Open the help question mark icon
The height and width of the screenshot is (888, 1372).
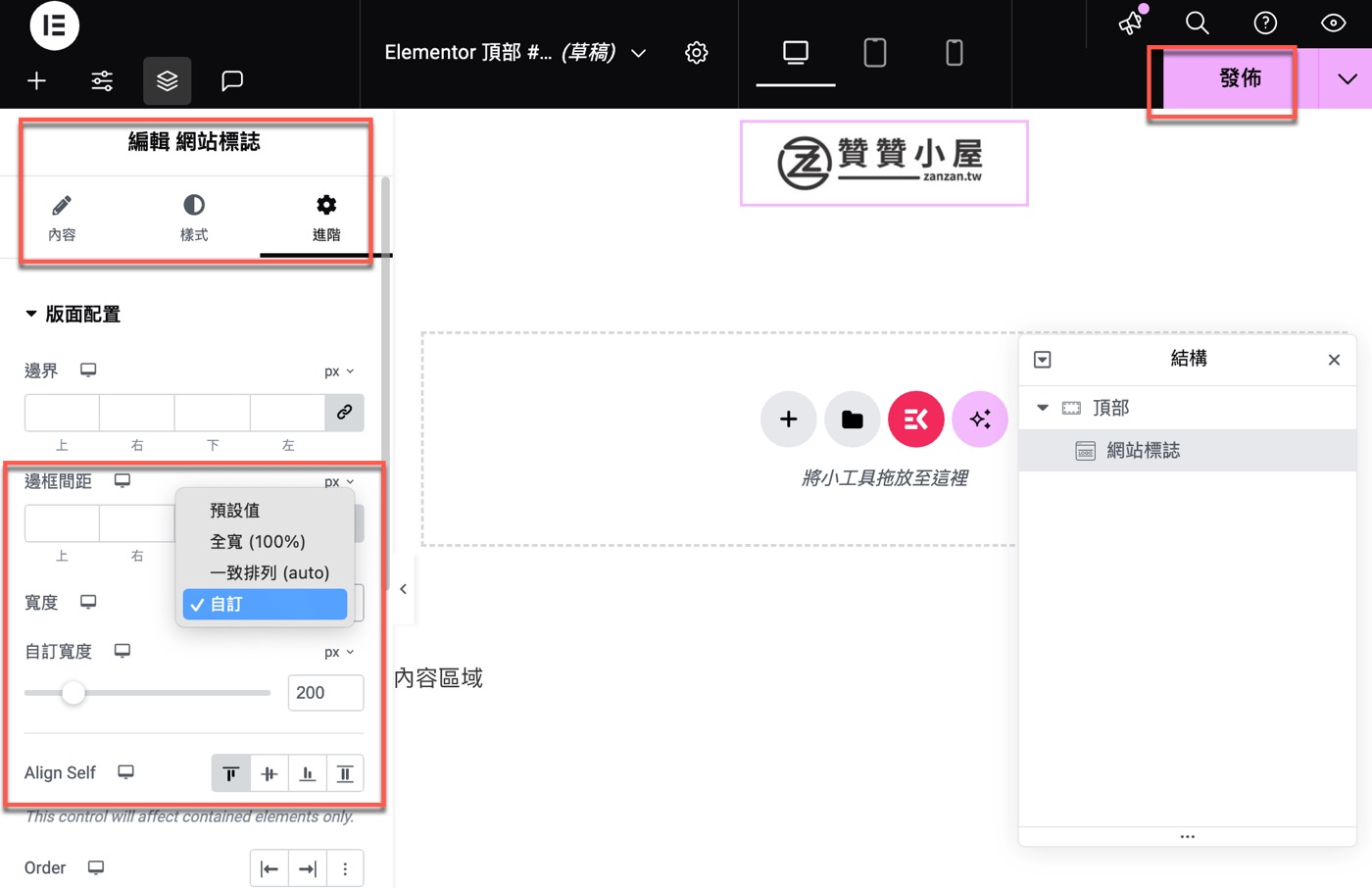pyautogui.click(x=1266, y=23)
